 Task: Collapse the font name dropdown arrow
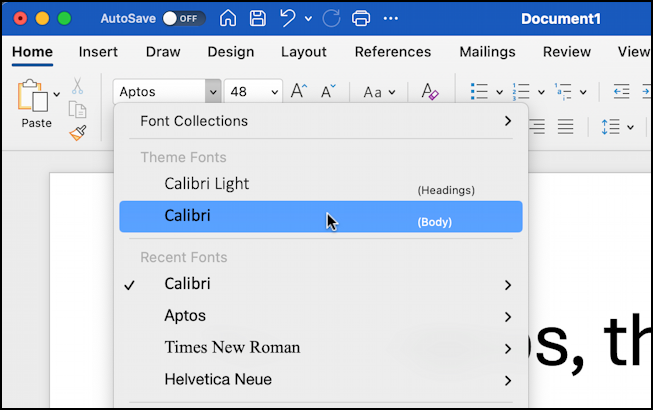(213, 92)
